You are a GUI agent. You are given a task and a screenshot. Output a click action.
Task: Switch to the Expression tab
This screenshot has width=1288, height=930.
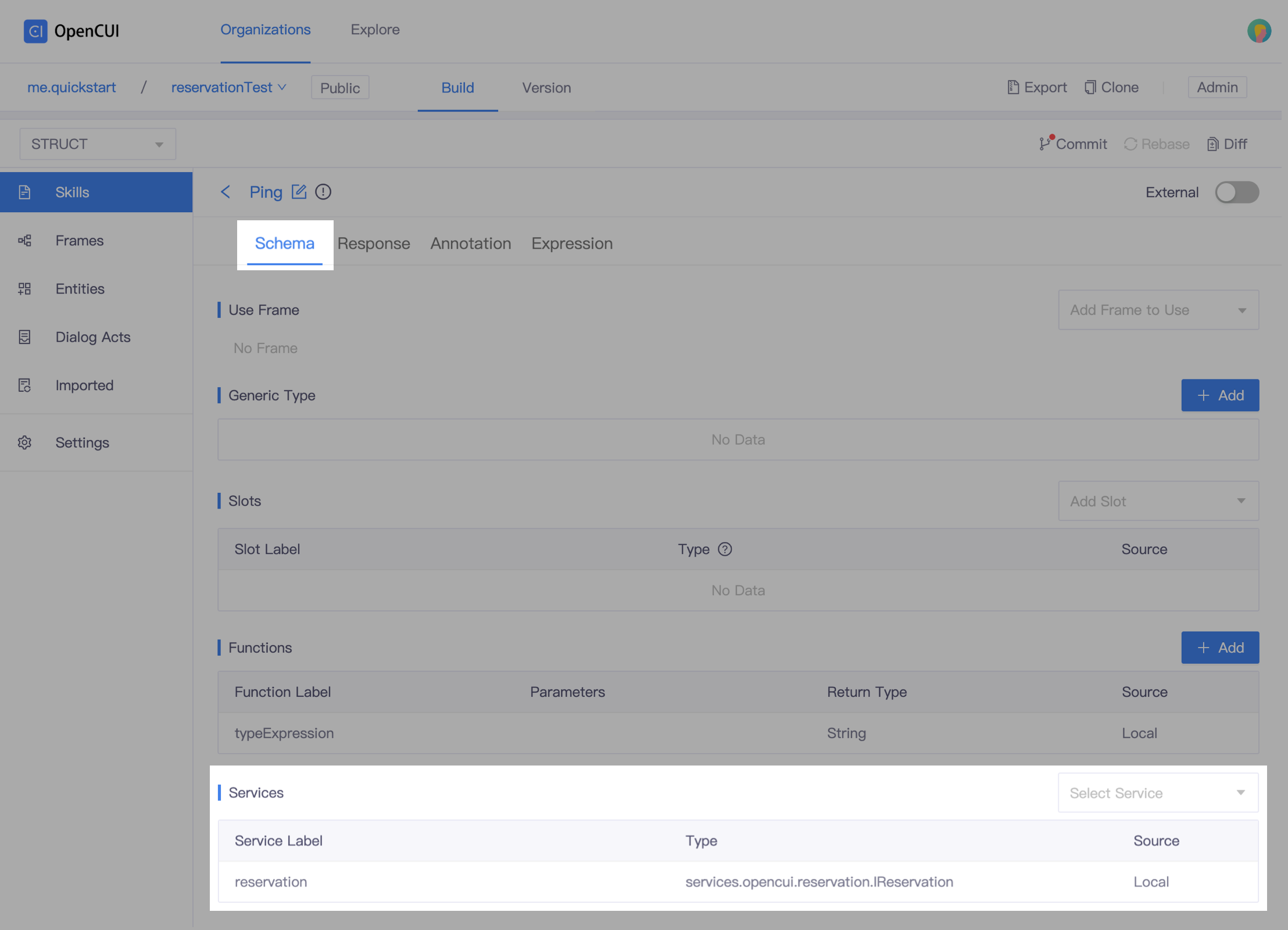point(571,243)
